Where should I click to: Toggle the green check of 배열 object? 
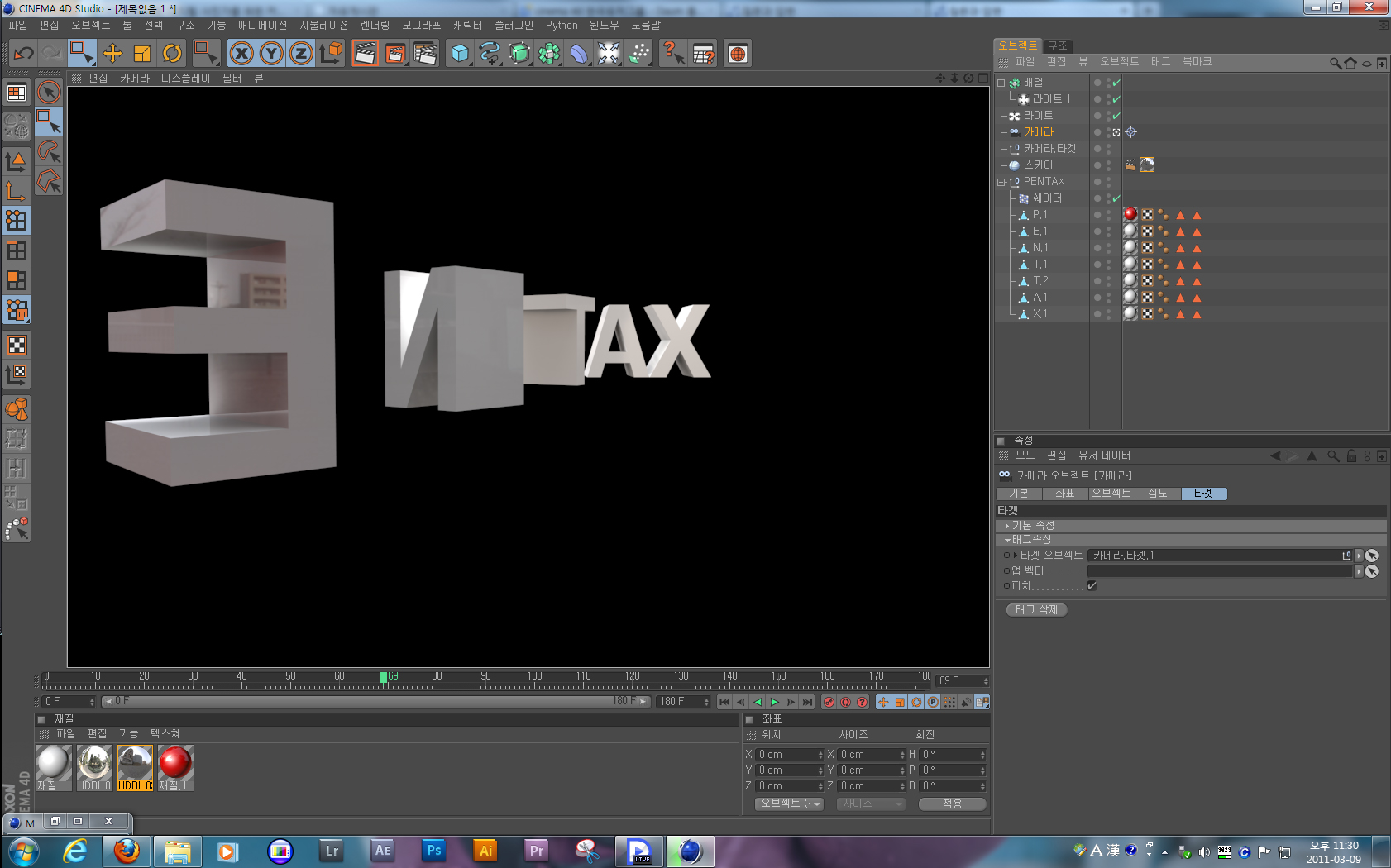point(1116,83)
